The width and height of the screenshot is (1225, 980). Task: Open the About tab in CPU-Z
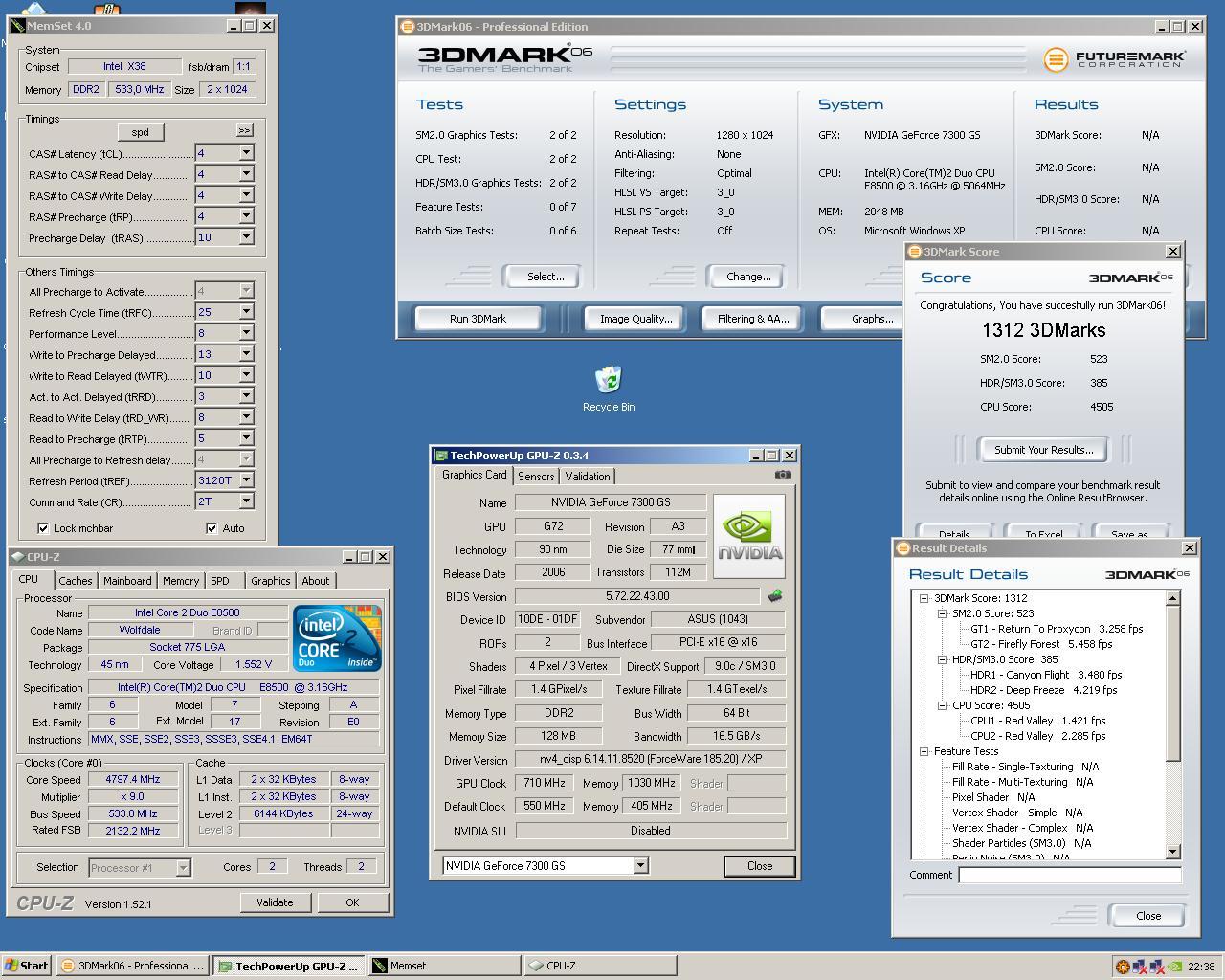pyautogui.click(x=316, y=581)
